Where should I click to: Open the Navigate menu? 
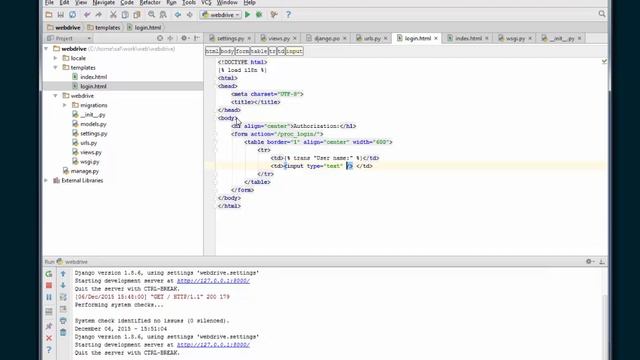coord(103,2)
